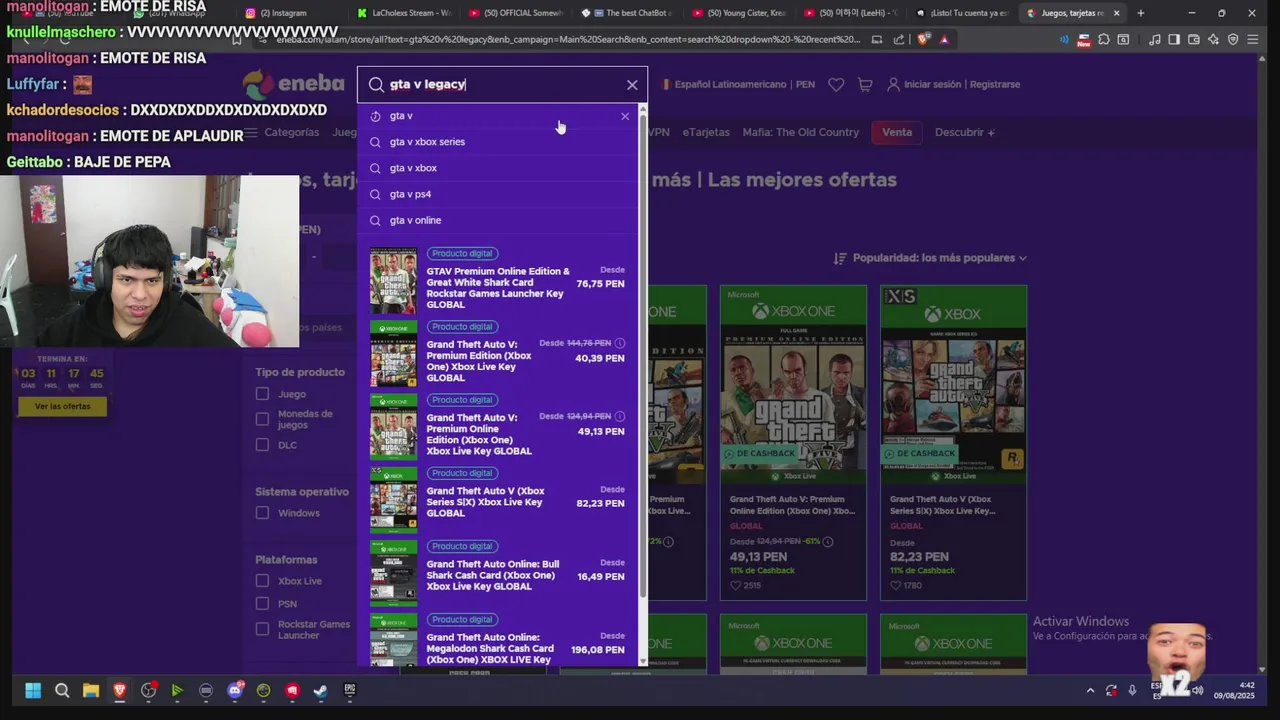The image size is (1280, 720).
Task: Open 'Mafia: The Old Country' navigation item
Action: coord(800,132)
